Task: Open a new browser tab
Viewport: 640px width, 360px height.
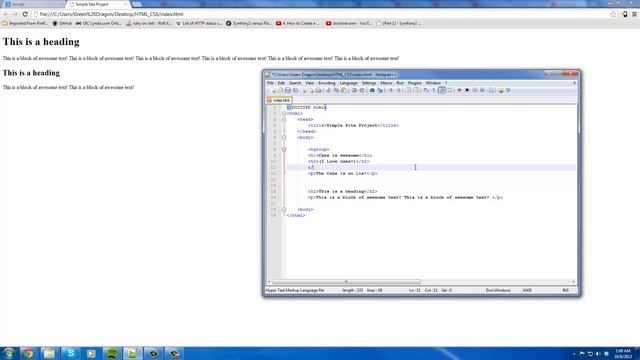Action: click(137, 4)
